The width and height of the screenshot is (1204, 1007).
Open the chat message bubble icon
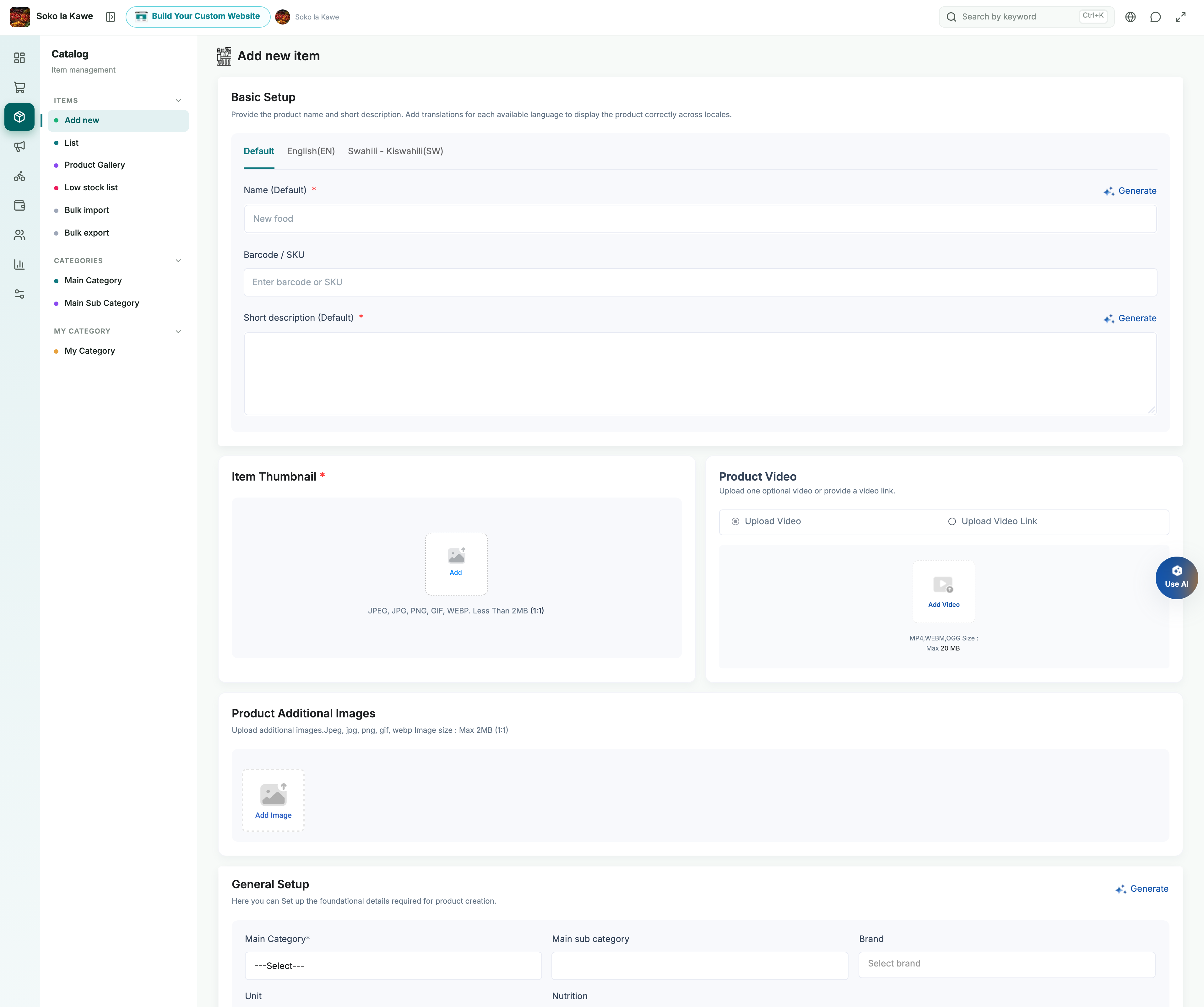[x=1155, y=17]
